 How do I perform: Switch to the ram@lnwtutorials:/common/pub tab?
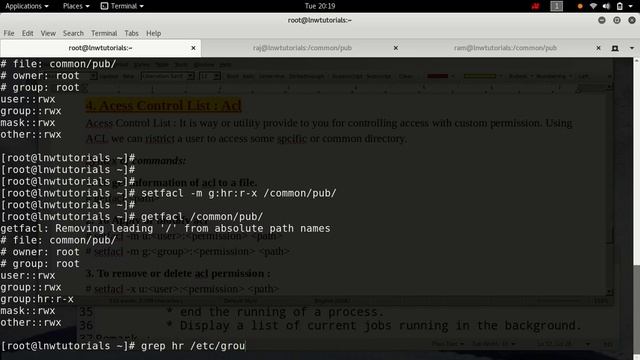505,48
